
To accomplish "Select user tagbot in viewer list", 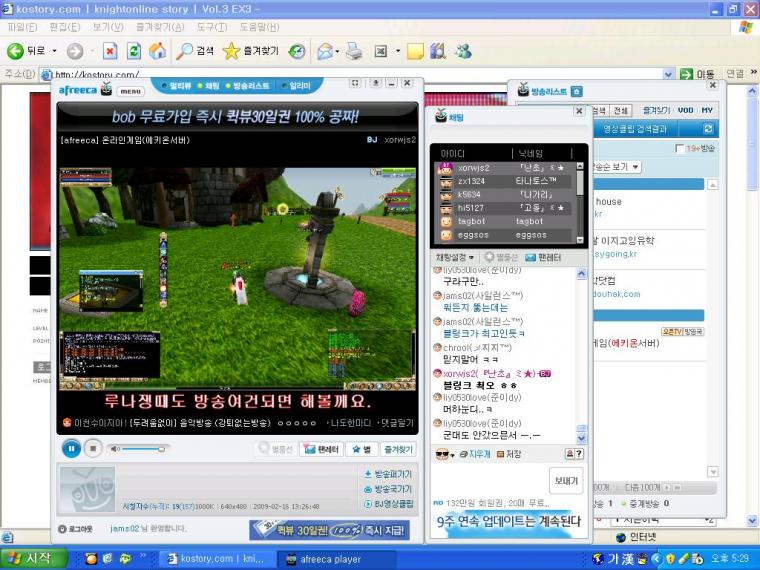I will 505,222.
